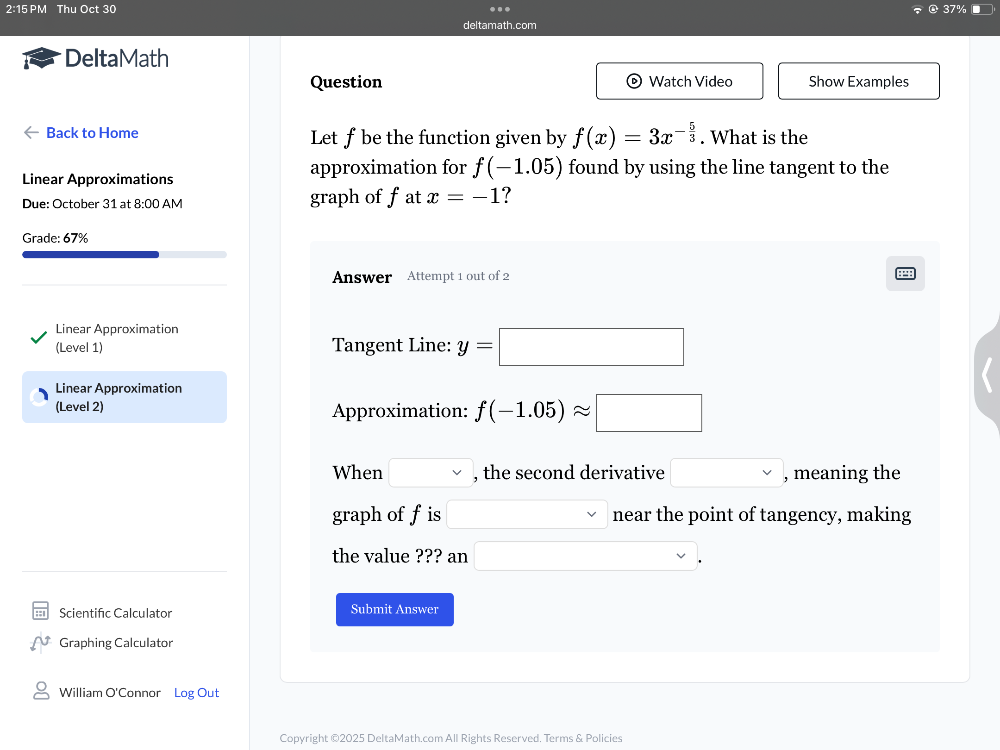This screenshot has width=1000, height=750.
Task: Select Linear Approximation (Level 2)
Action: coord(124,396)
